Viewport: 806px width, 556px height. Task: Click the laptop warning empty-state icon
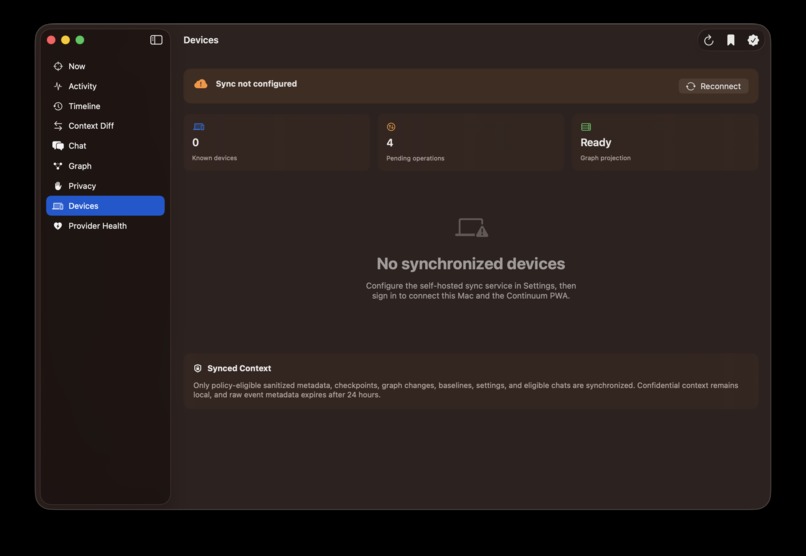[x=471, y=228]
